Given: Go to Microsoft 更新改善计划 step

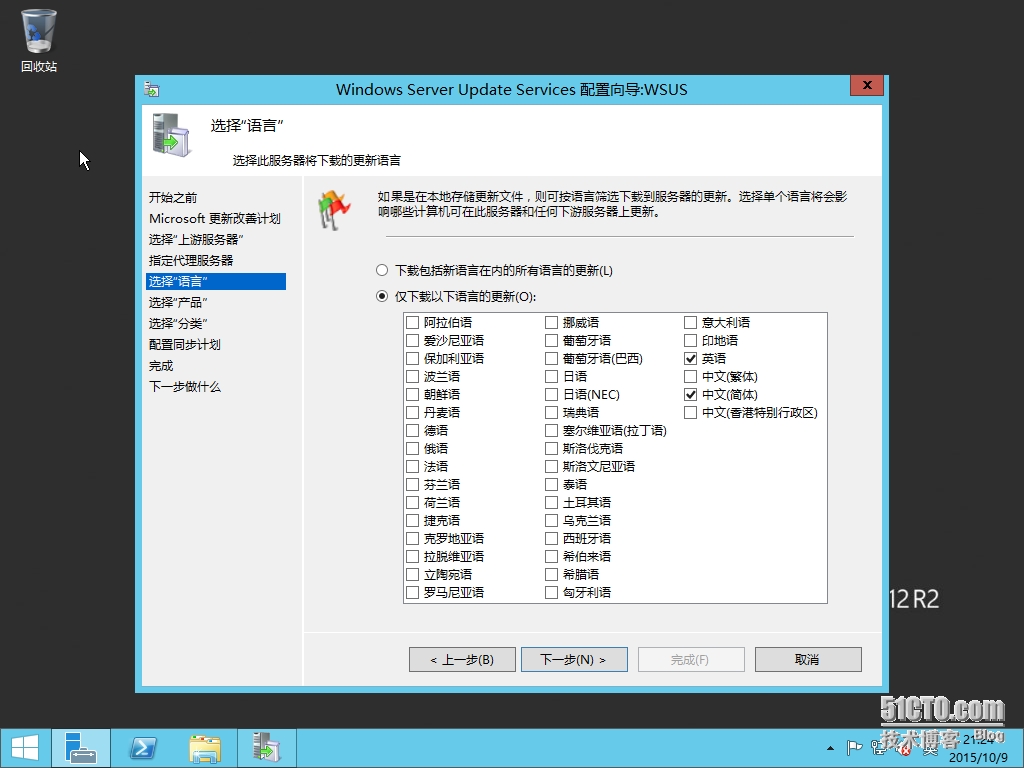Looking at the screenshot, I should tap(215, 218).
